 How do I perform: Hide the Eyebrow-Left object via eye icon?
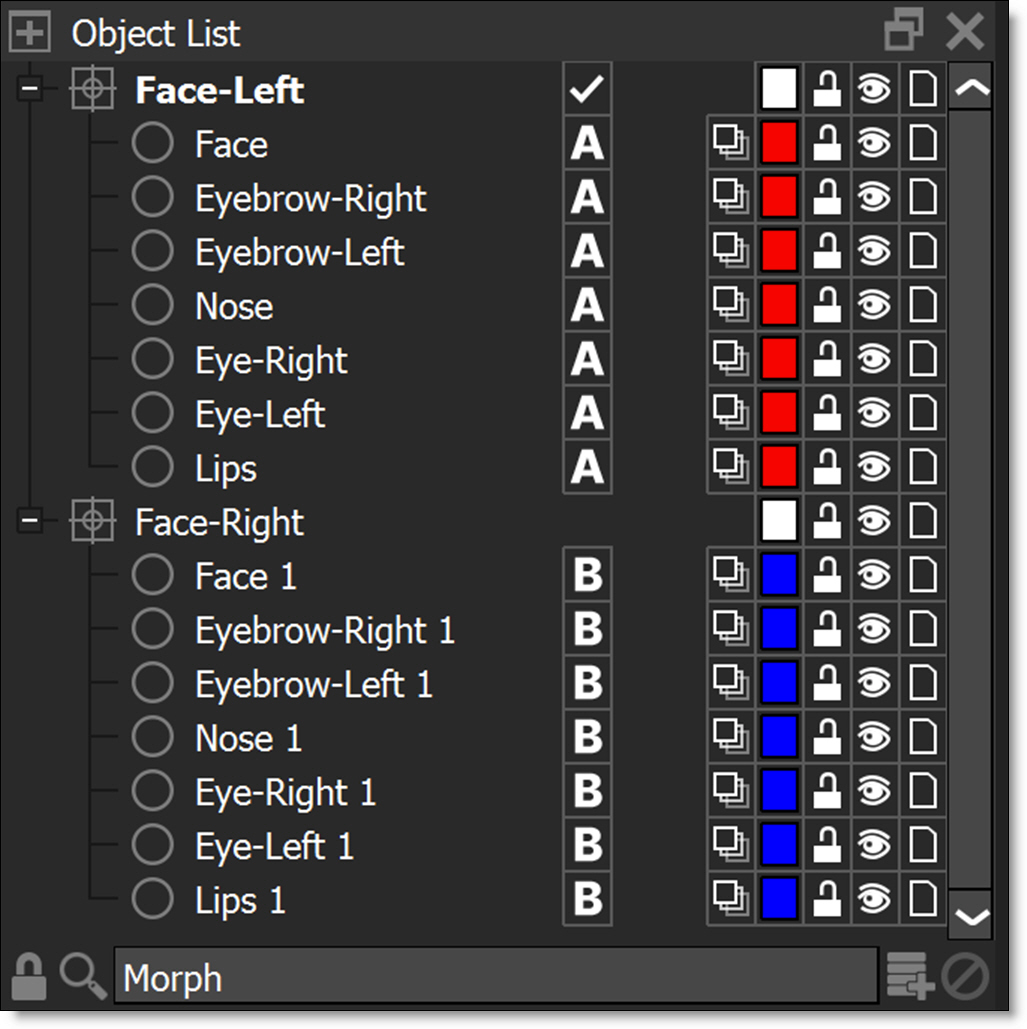click(x=874, y=252)
